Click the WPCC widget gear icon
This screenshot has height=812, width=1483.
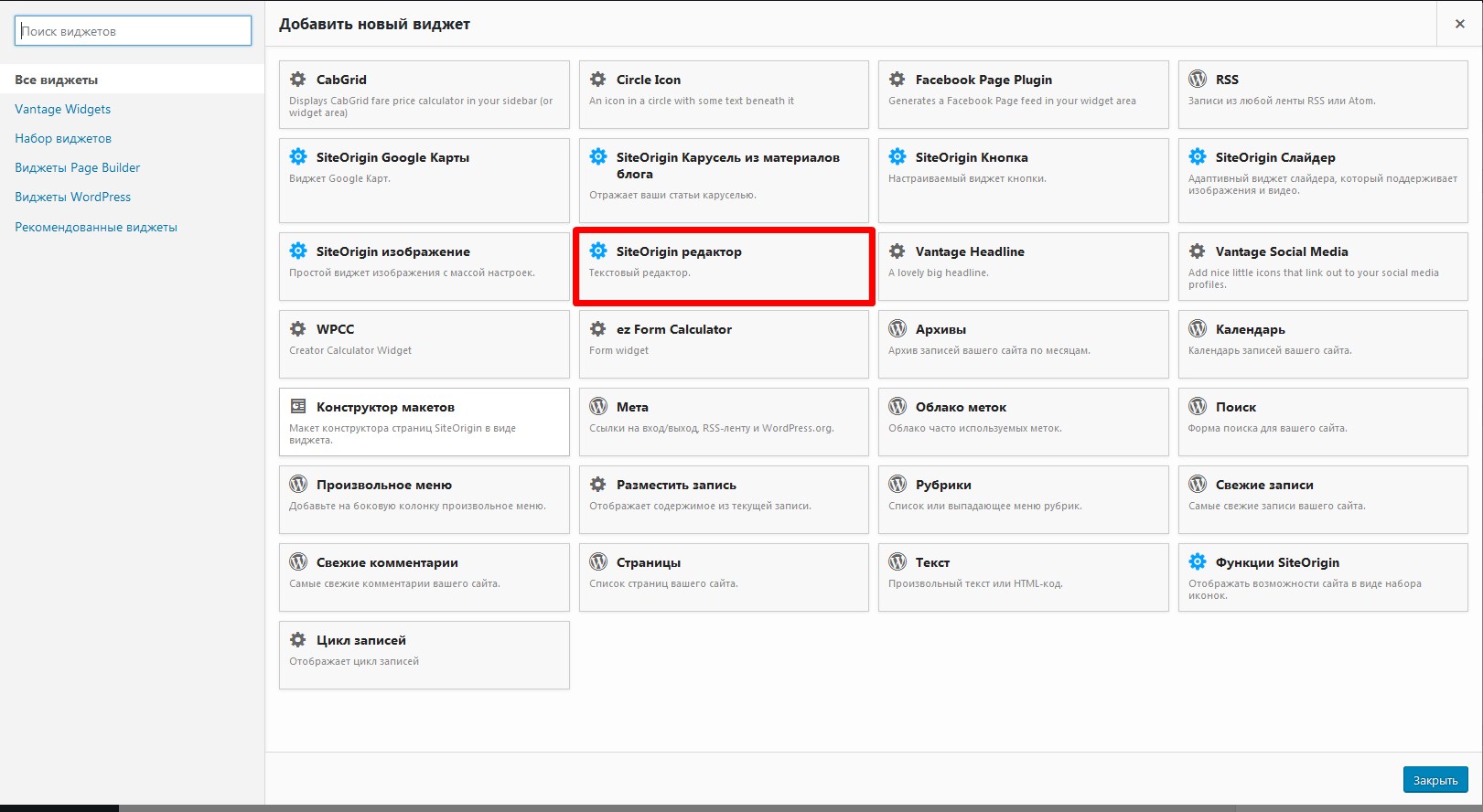(x=298, y=329)
